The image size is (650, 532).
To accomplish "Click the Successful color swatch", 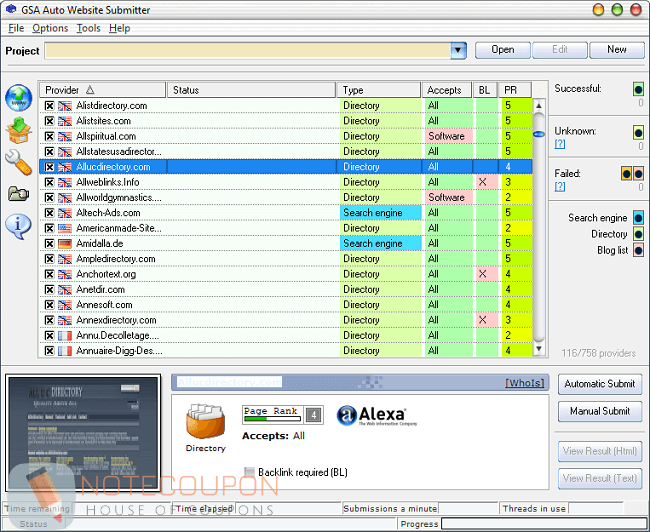I will click(638, 89).
